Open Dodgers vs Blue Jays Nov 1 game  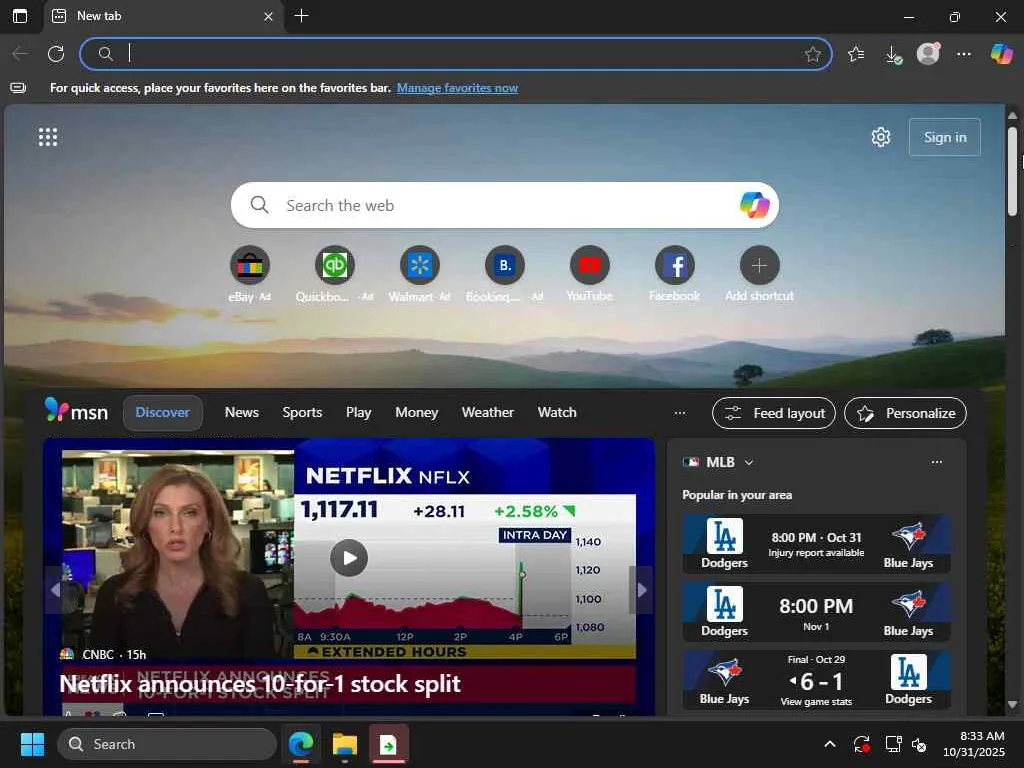[816, 612]
